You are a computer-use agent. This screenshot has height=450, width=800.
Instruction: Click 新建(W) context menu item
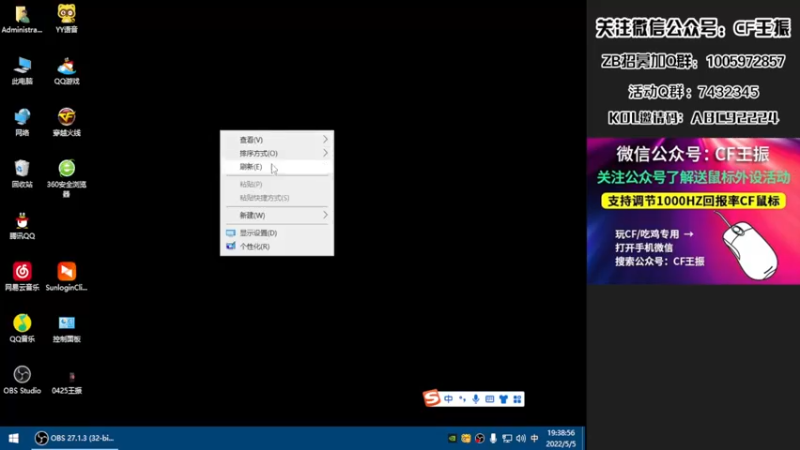coord(277,215)
